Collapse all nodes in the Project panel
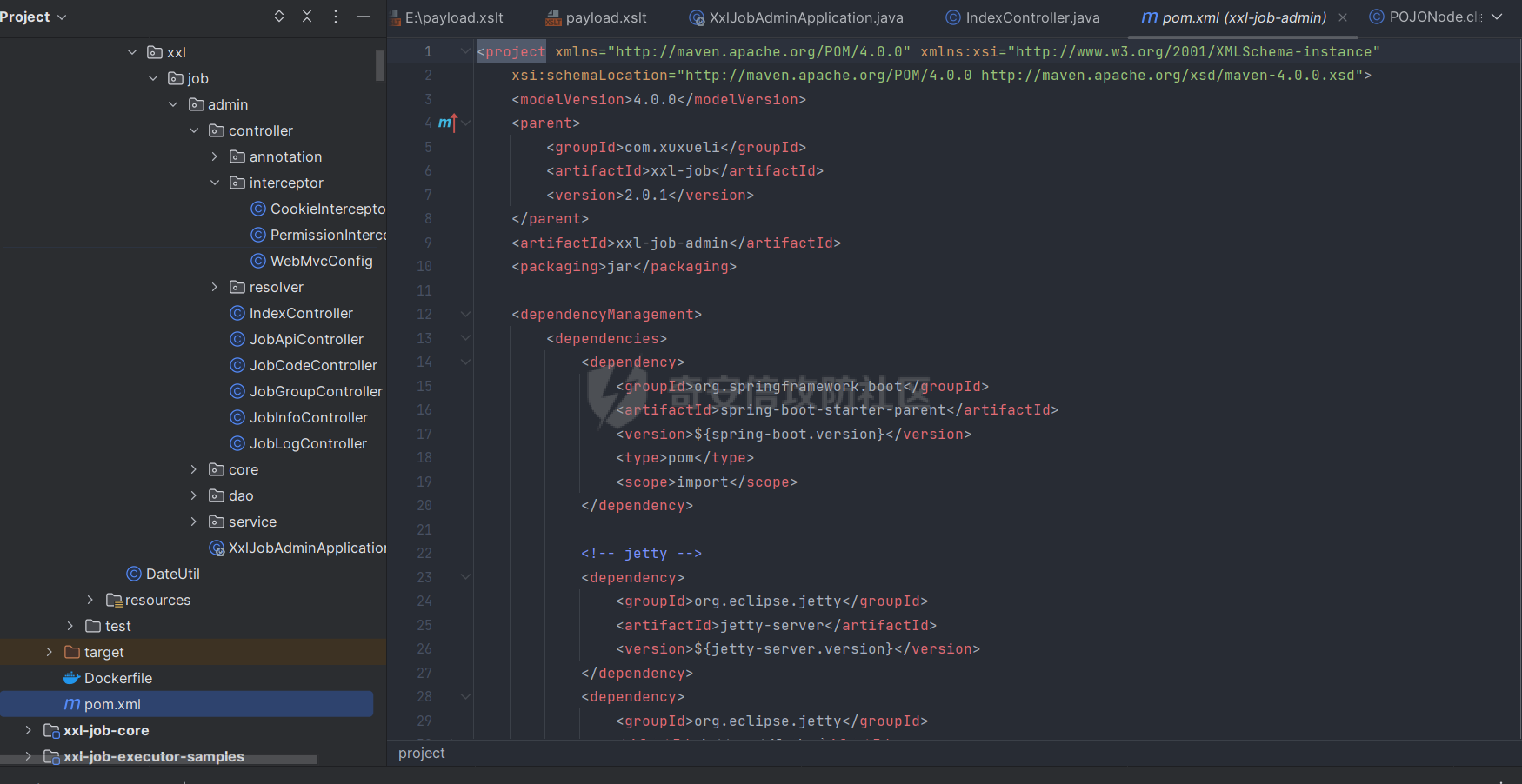This screenshot has width=1522, height=784. coord(306,16)
